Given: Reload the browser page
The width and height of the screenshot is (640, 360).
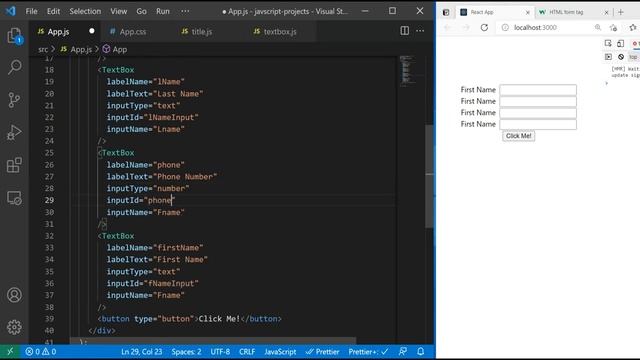Looking at the screenshot, I should pos(484,27).
